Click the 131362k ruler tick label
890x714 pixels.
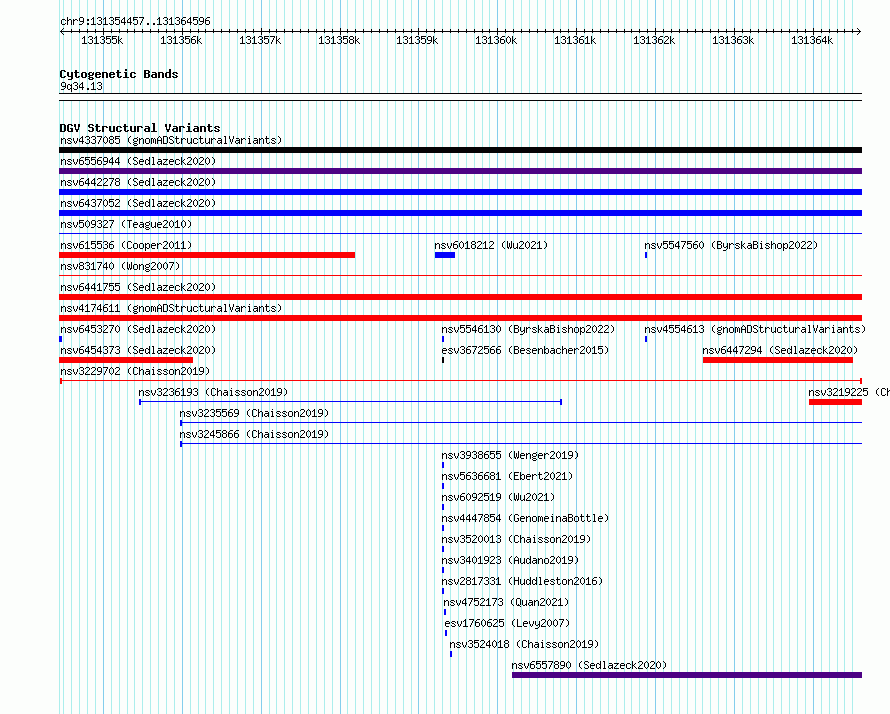coord(654,40)
